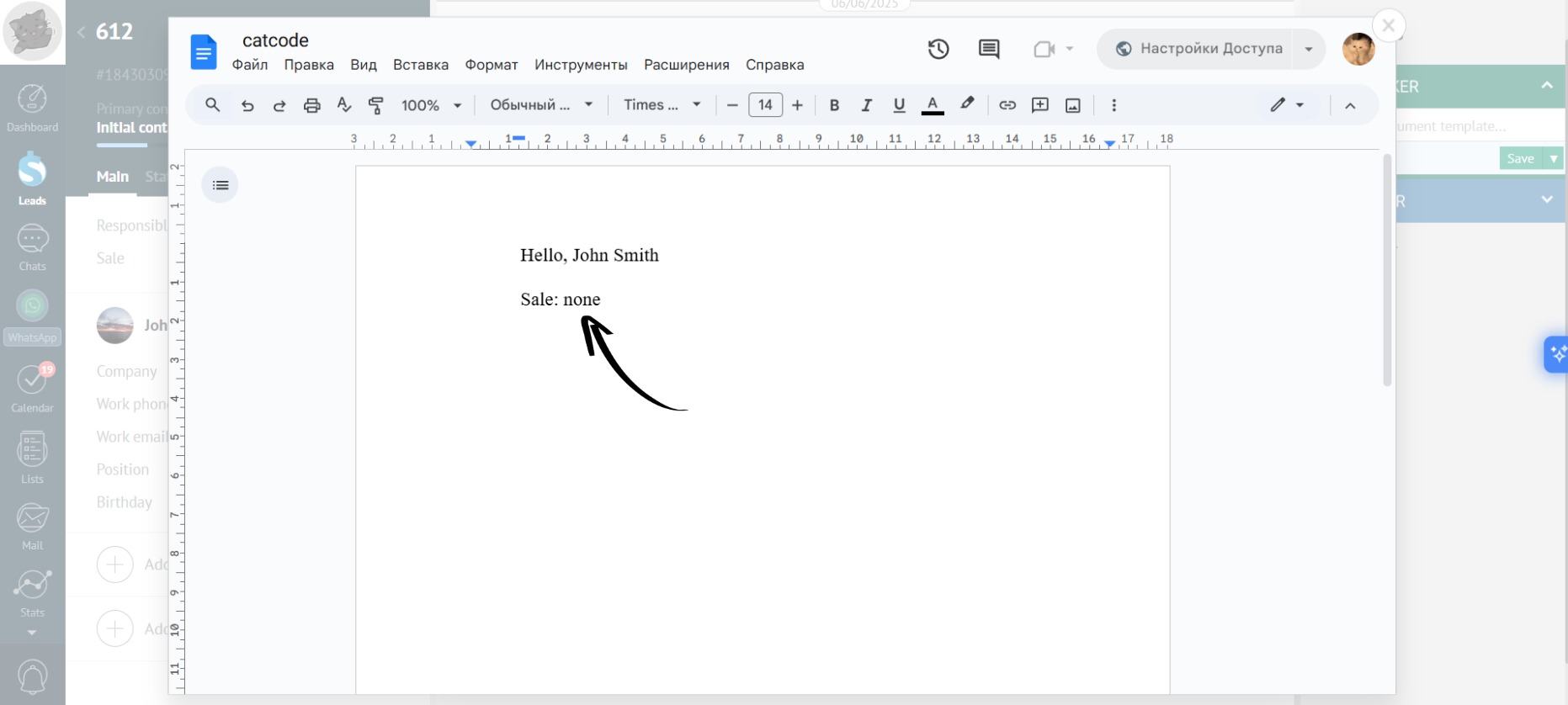Open version history clock icon
This screenshot has width=1568, height=705.
coord(938,49)
